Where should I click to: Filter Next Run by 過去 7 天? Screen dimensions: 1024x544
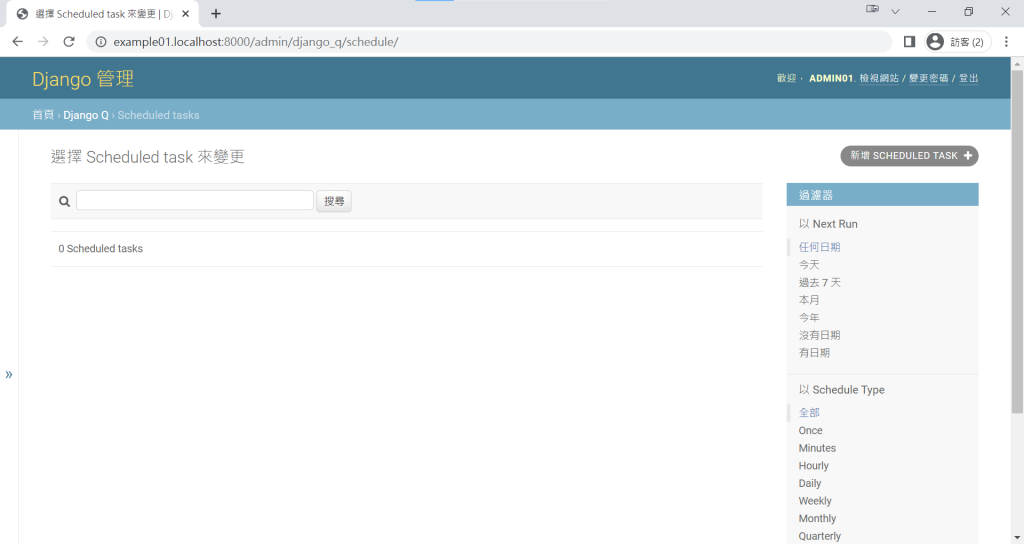[x=820, y=282]
